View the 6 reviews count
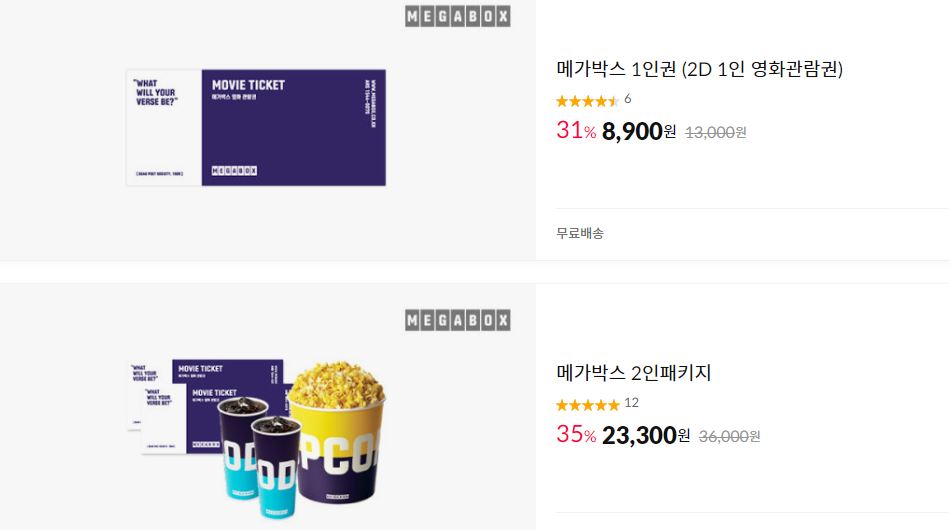This screenshot has height=530, width=949. [x=628, y=99]
